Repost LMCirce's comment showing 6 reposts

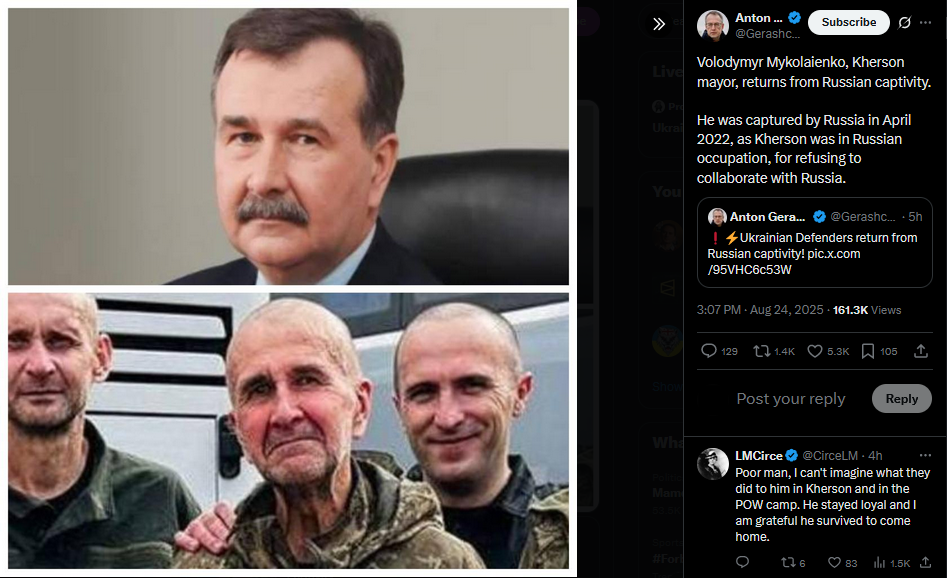793,563
